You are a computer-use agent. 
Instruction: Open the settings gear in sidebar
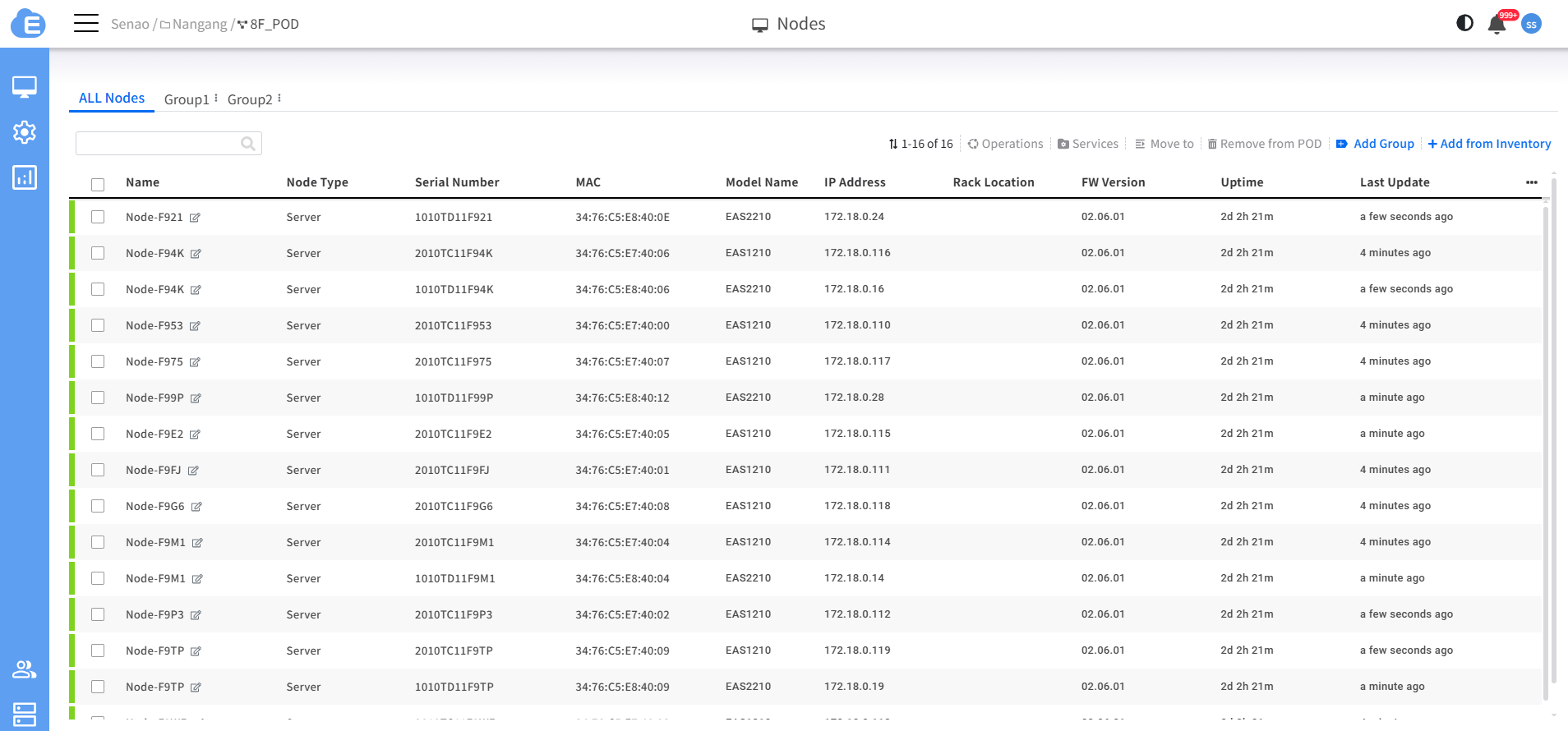(25, 132)
